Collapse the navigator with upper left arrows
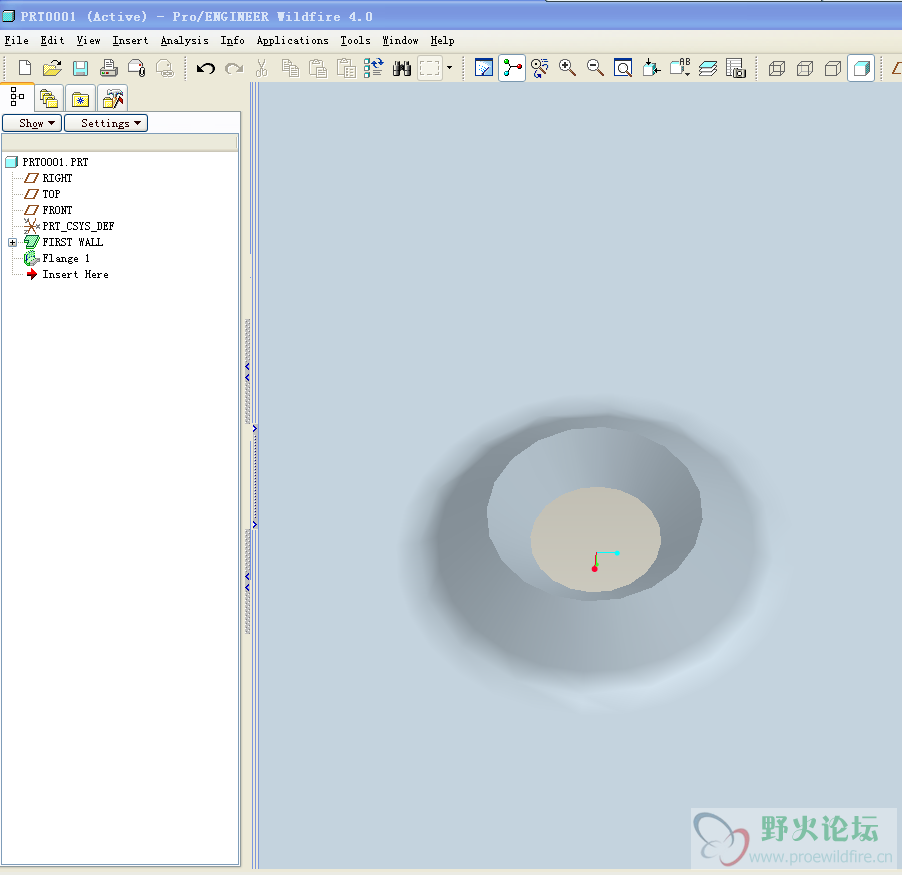Screen dimensions: 902x875 [x=247, y=372]
